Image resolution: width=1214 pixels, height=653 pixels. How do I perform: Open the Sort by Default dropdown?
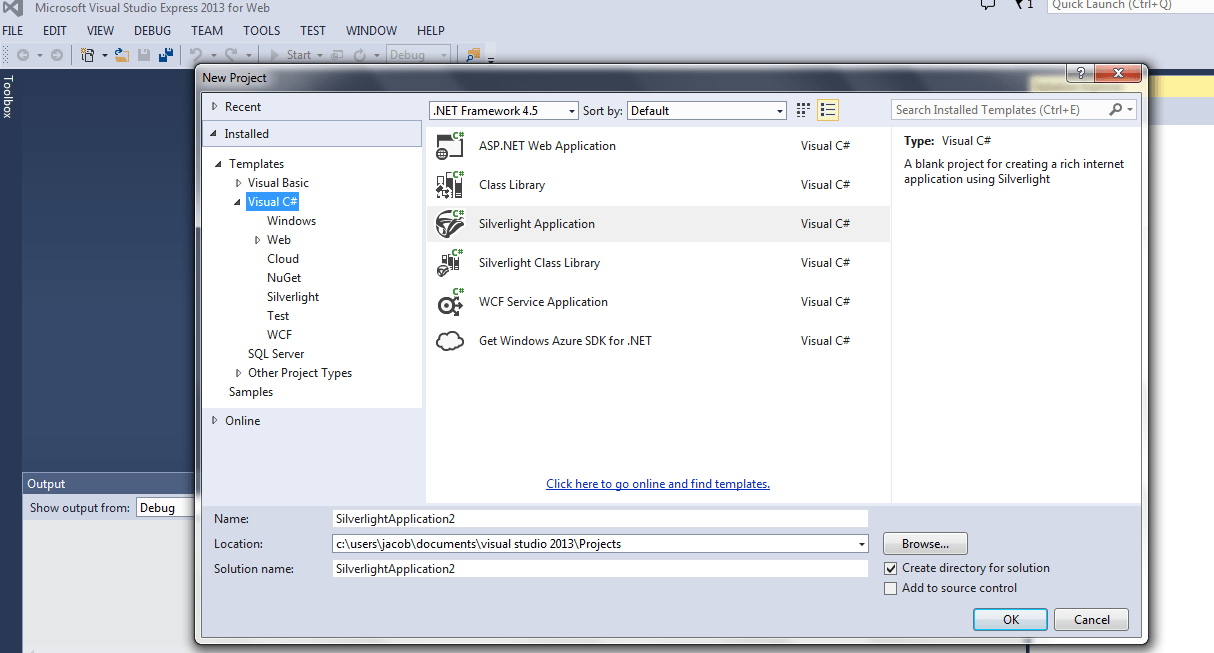click(707, 110)
